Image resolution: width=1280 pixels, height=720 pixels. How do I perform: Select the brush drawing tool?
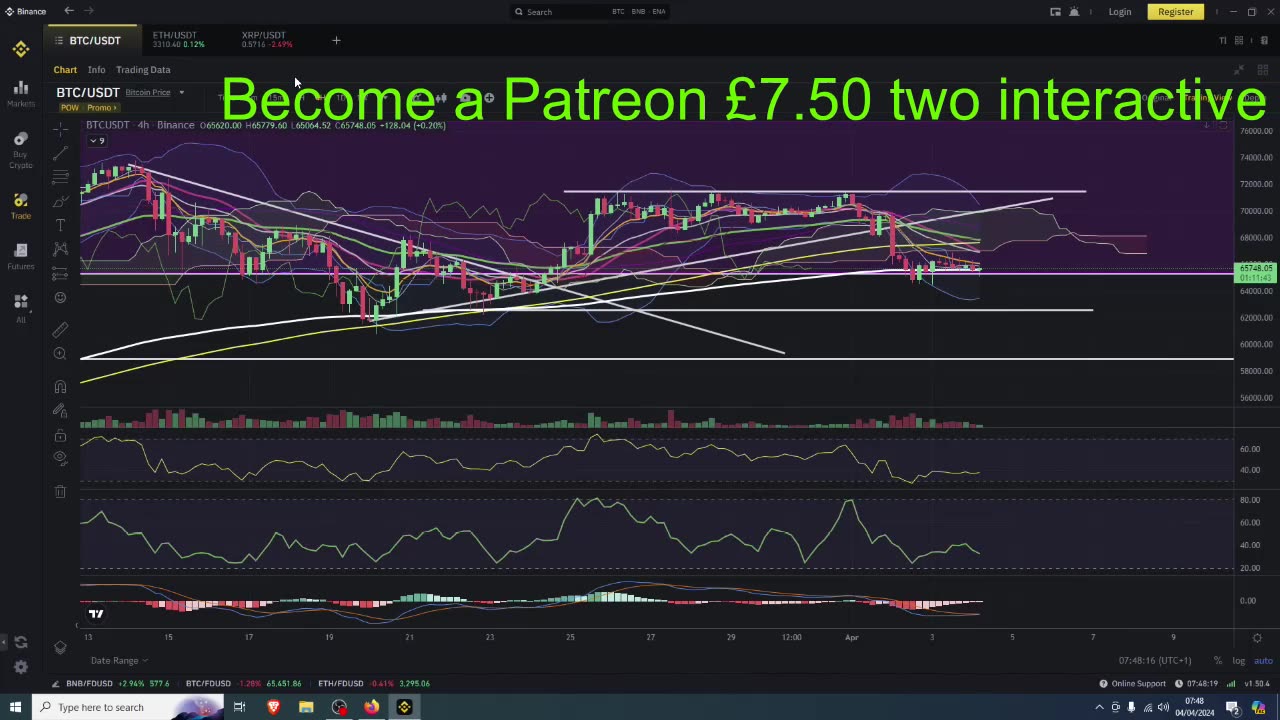[x=60, y=201]
